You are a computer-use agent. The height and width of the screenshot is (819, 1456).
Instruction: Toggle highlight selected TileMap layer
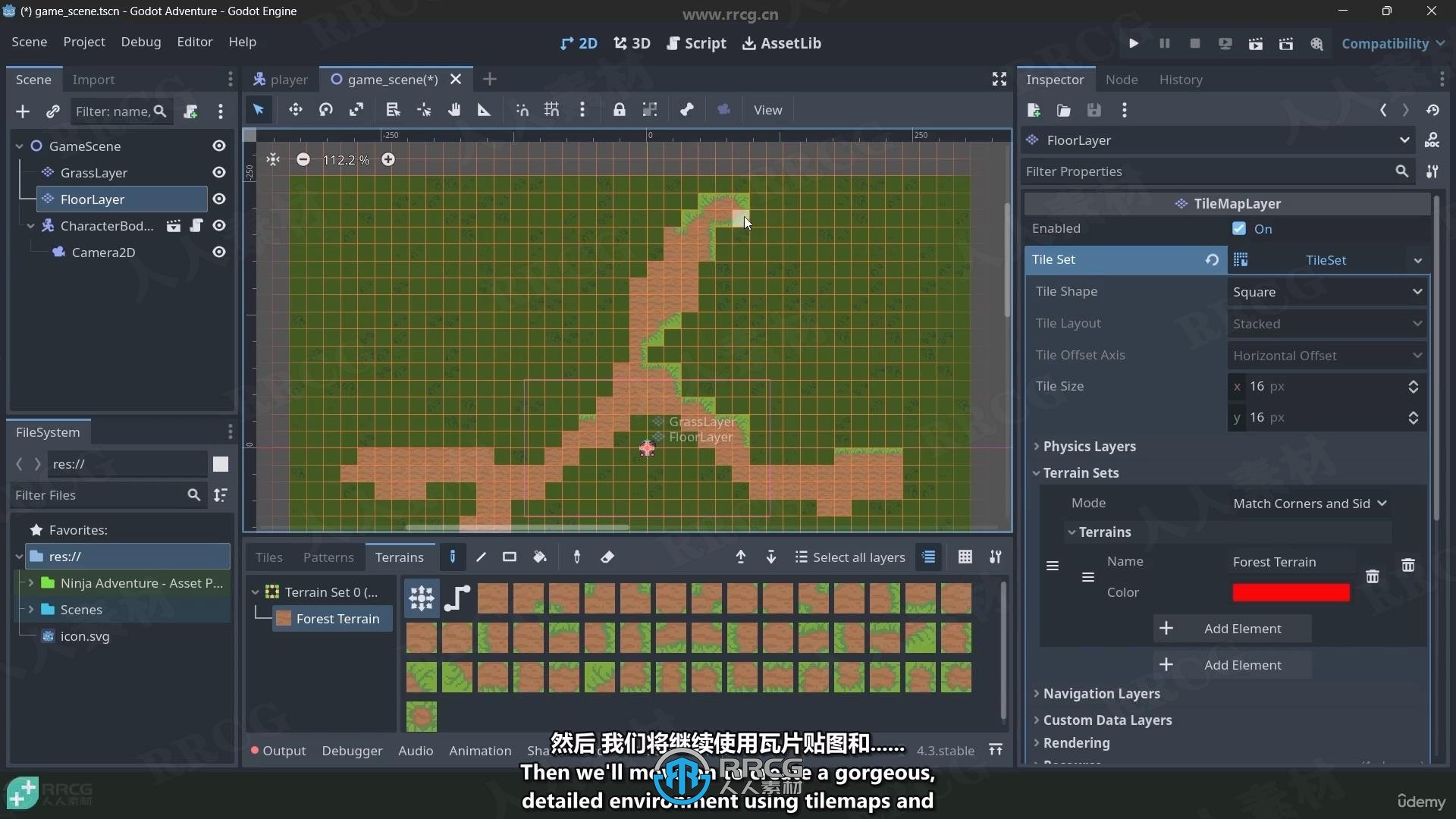pyautogui.click(x=929, y=557)
